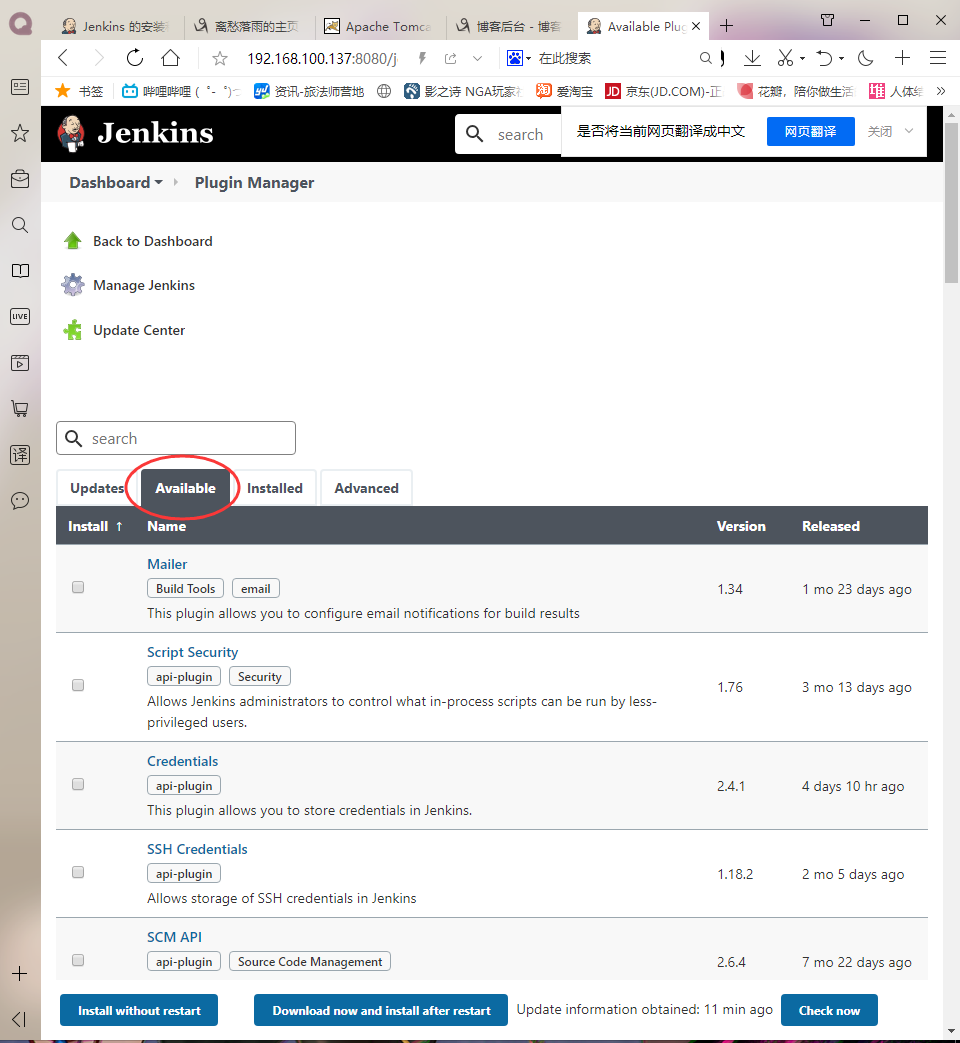Click the page vertical scrollbar thumb

point(951,203)
